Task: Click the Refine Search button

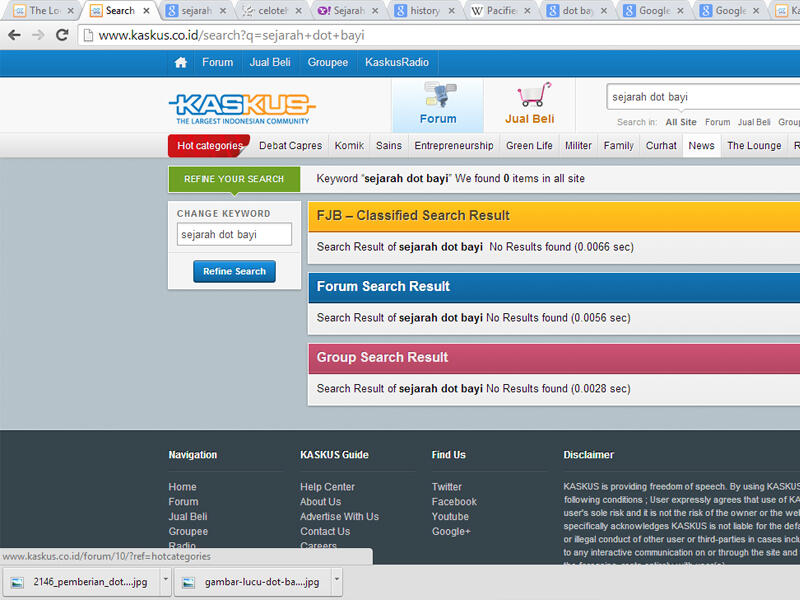Action: click(x=234, y=271)
